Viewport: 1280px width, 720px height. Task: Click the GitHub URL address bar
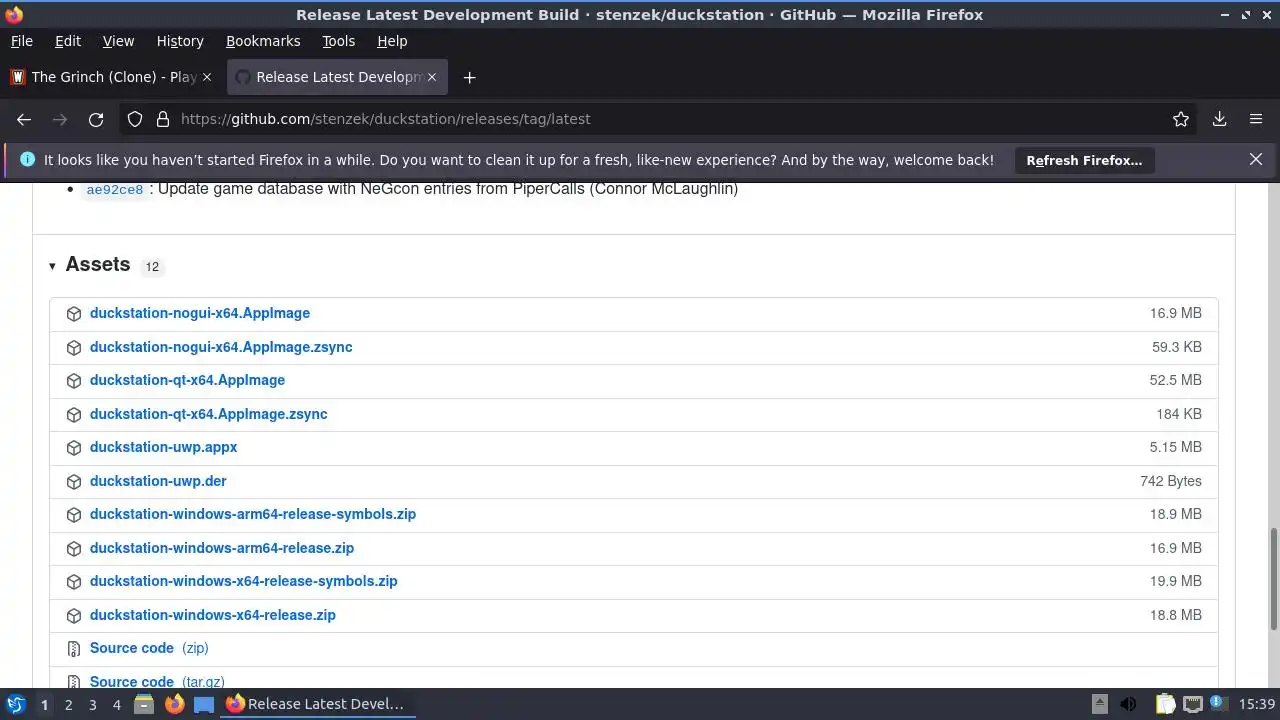(660, 119)
